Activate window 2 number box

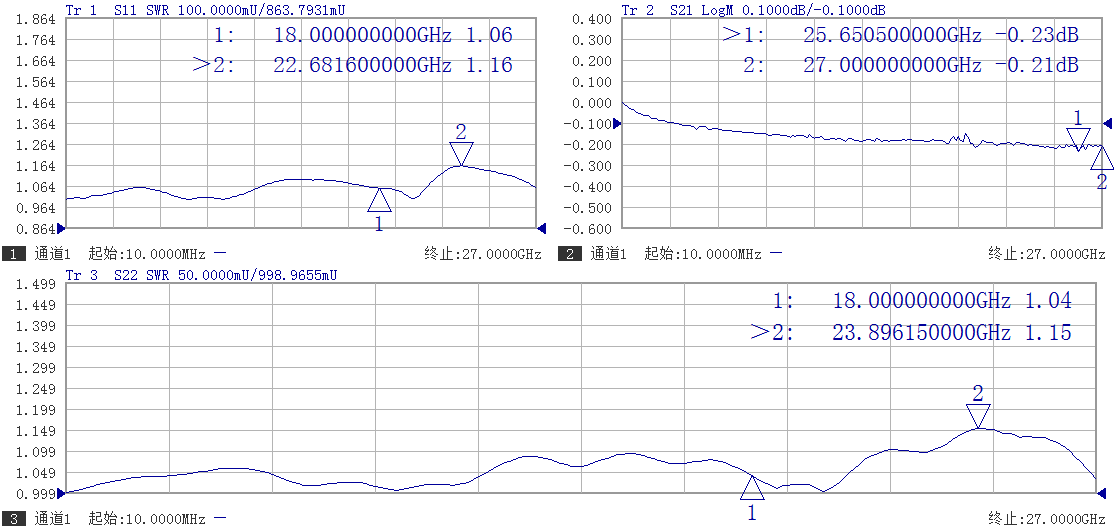point(570,254)
